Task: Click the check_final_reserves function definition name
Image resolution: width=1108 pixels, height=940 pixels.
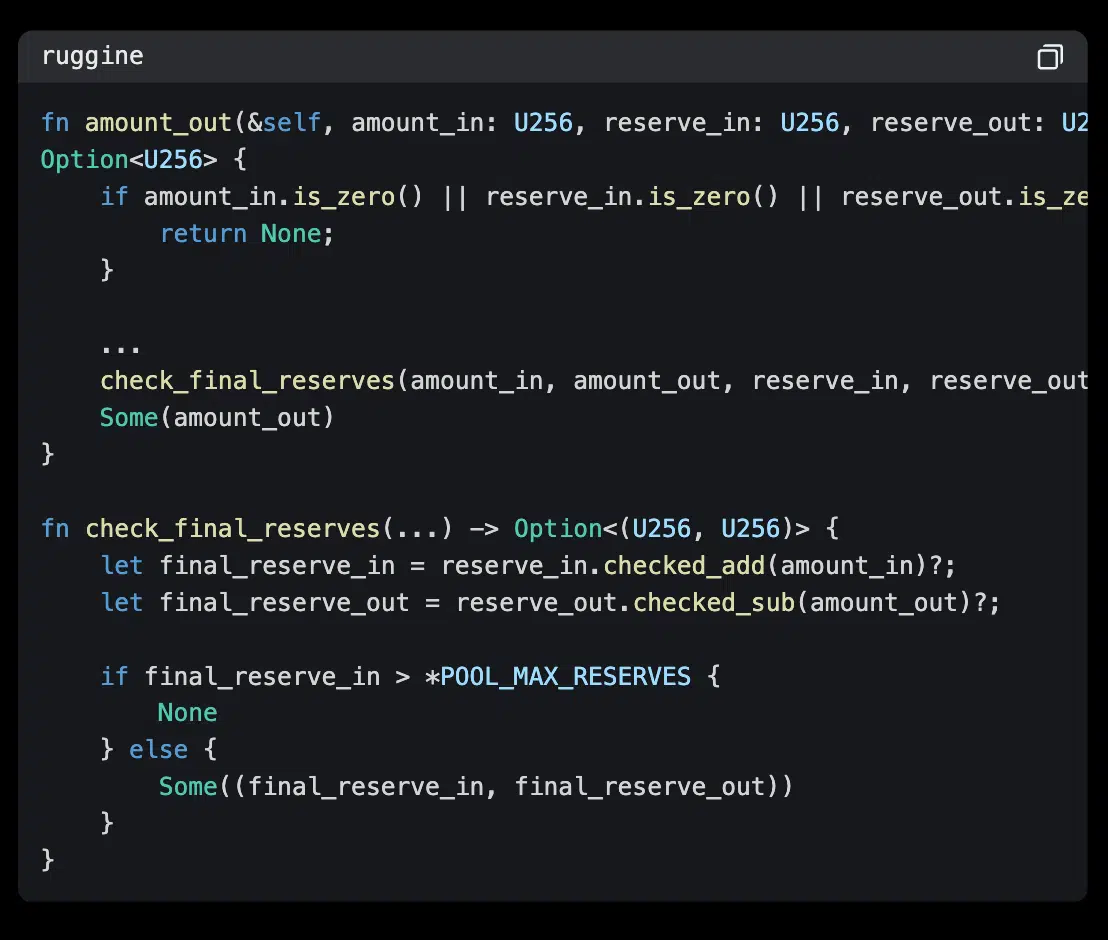Action: (232, 528)
